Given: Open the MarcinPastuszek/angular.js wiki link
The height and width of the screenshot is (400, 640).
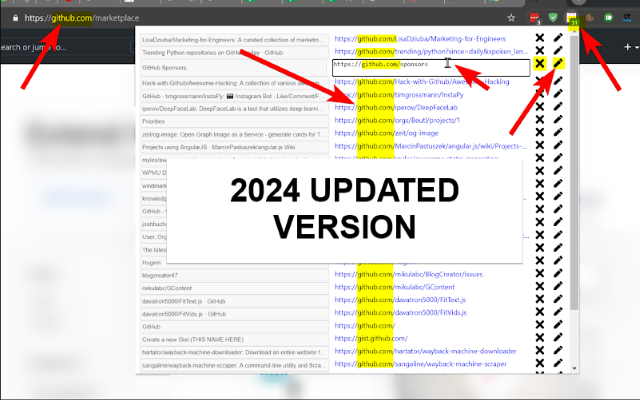Looking at the screenshot, I should [x=431, y=146].
